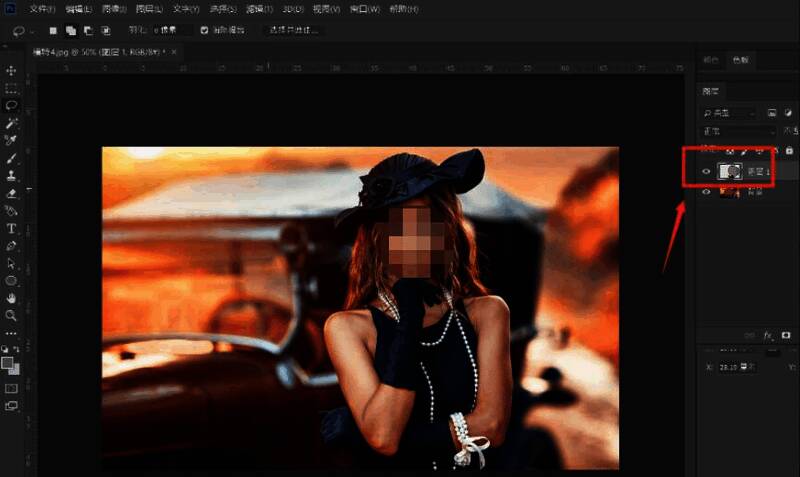Click the foreground color swatch
Viewport: 800px width, 477px height.
(x=8, y=363)
